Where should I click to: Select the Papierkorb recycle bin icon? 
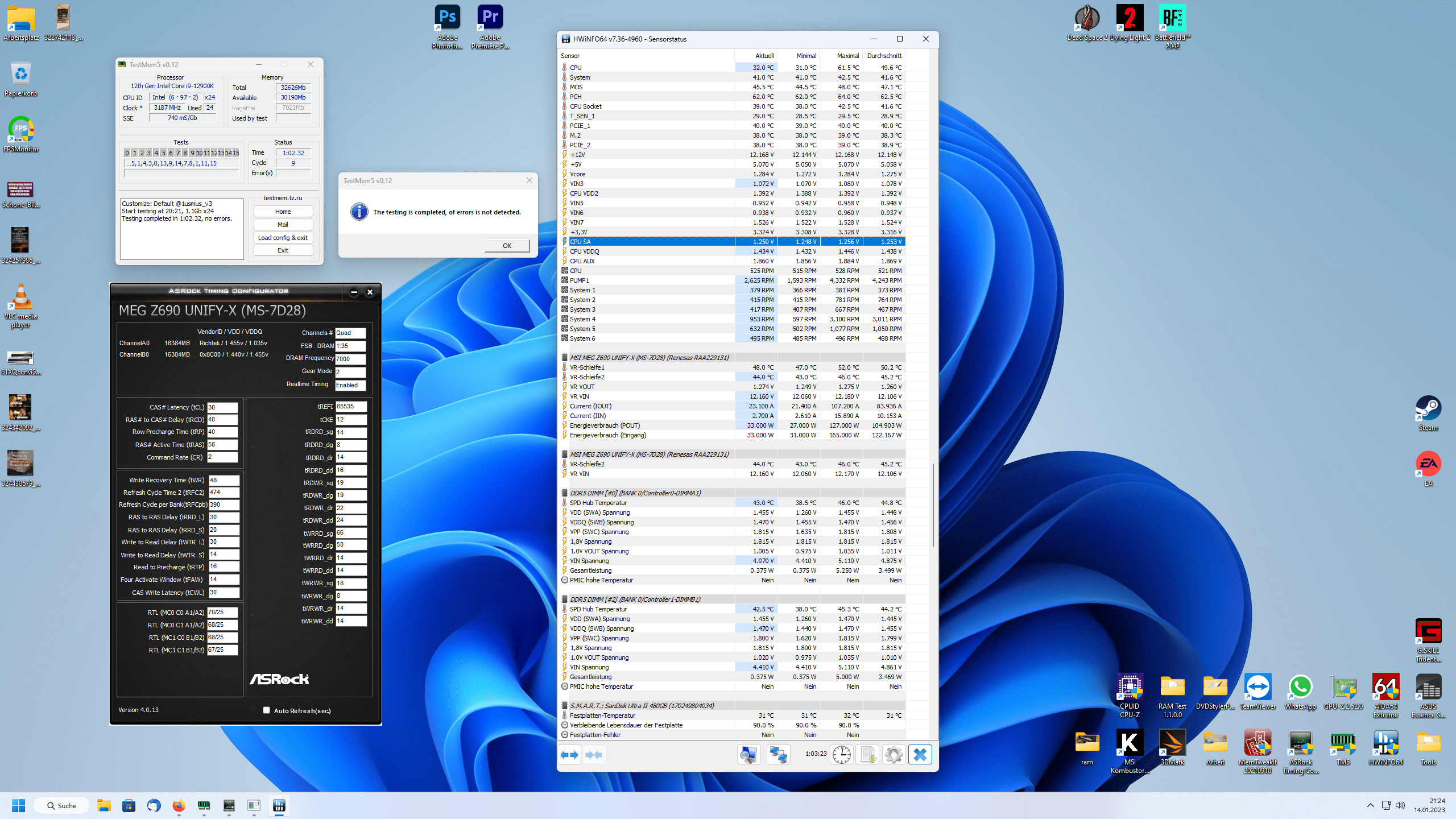[21, 79]
